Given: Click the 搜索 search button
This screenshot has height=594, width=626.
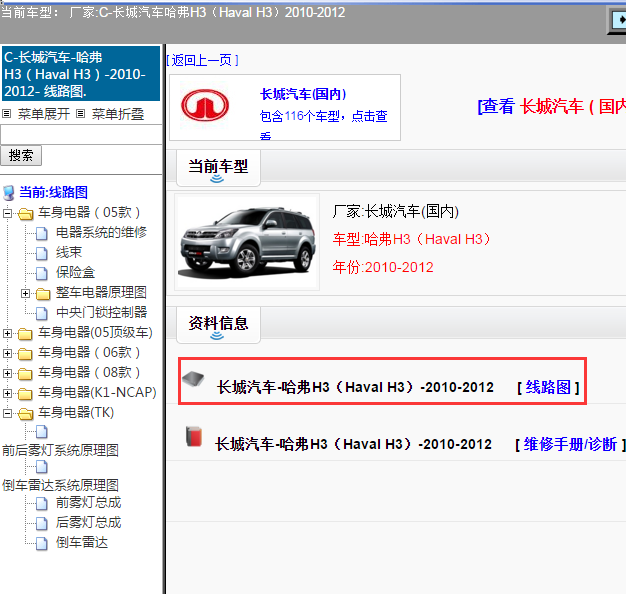Looking at the screenshot, I should [x=21, y=155].
